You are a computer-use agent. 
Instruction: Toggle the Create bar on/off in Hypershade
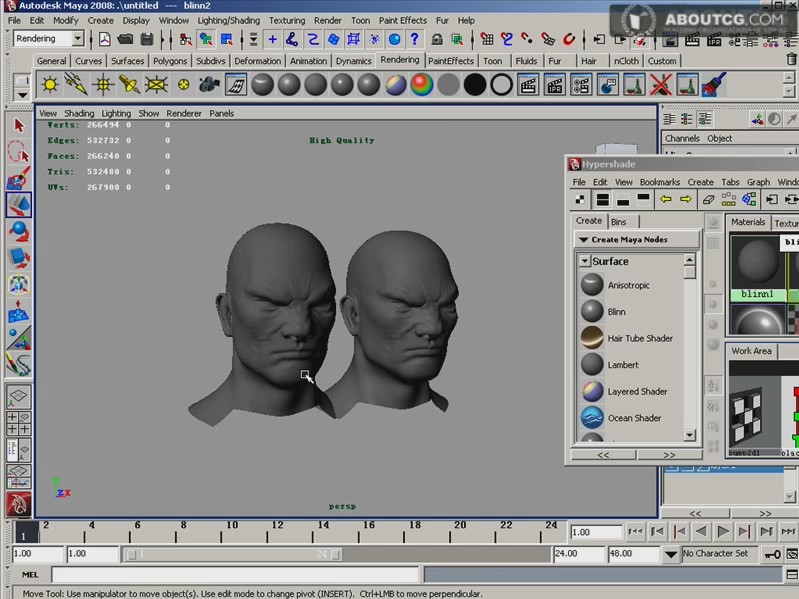pyautogui.click(x=580, y=199)
